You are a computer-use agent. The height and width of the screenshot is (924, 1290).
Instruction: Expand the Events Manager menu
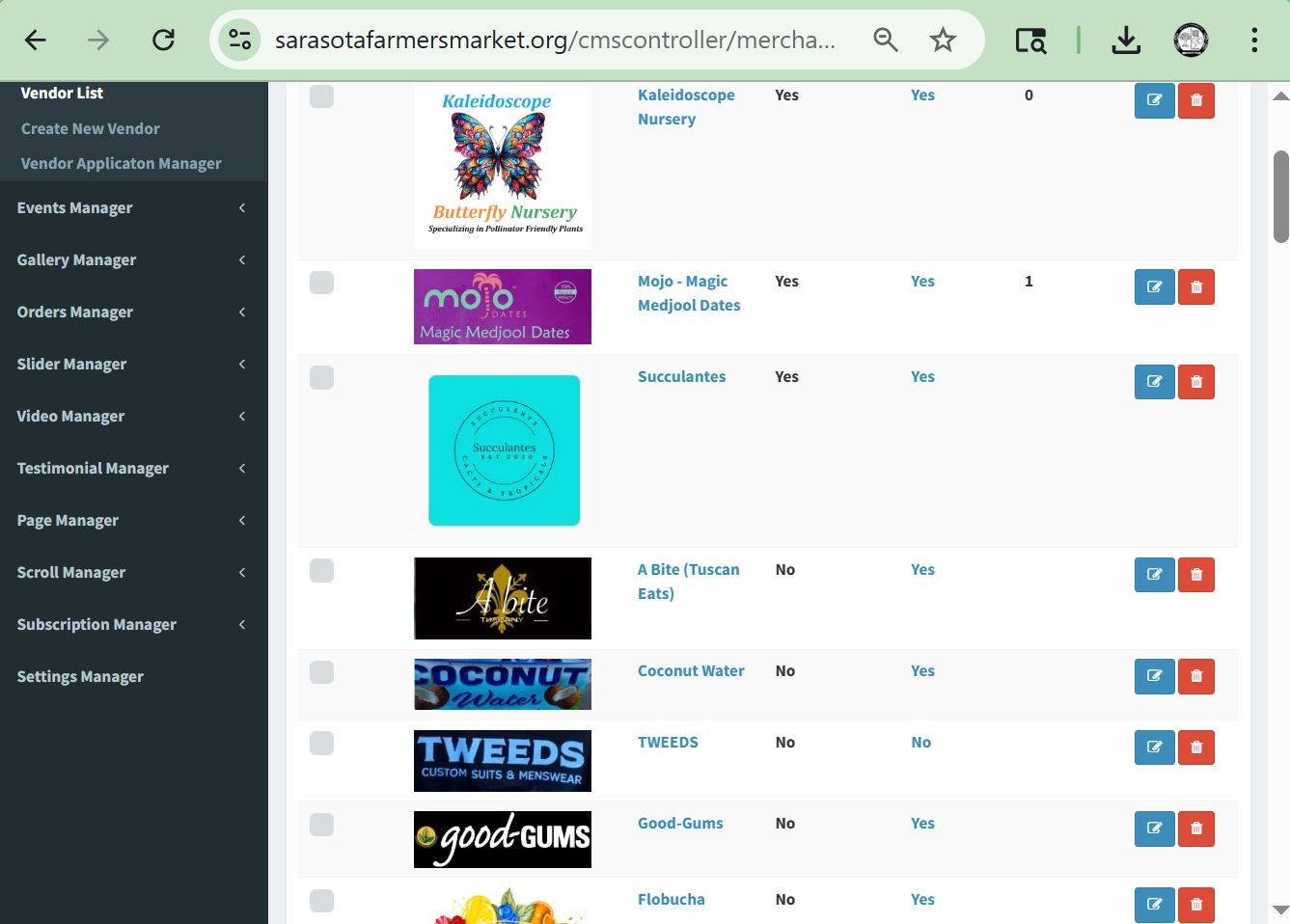tap(132, 208)
